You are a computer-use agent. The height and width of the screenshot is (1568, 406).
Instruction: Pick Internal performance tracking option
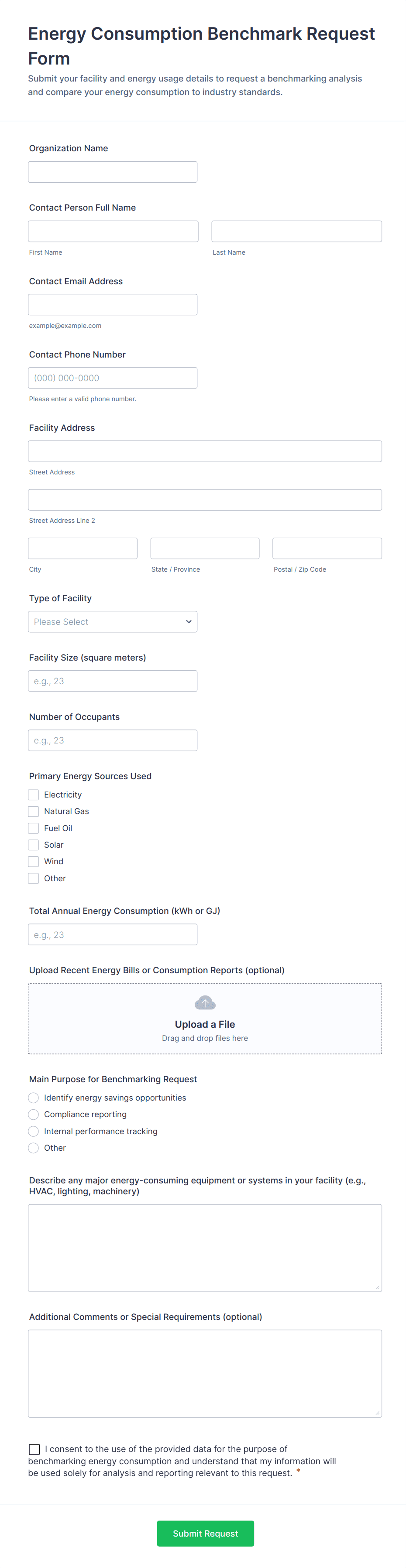(x=34, y=1131)
